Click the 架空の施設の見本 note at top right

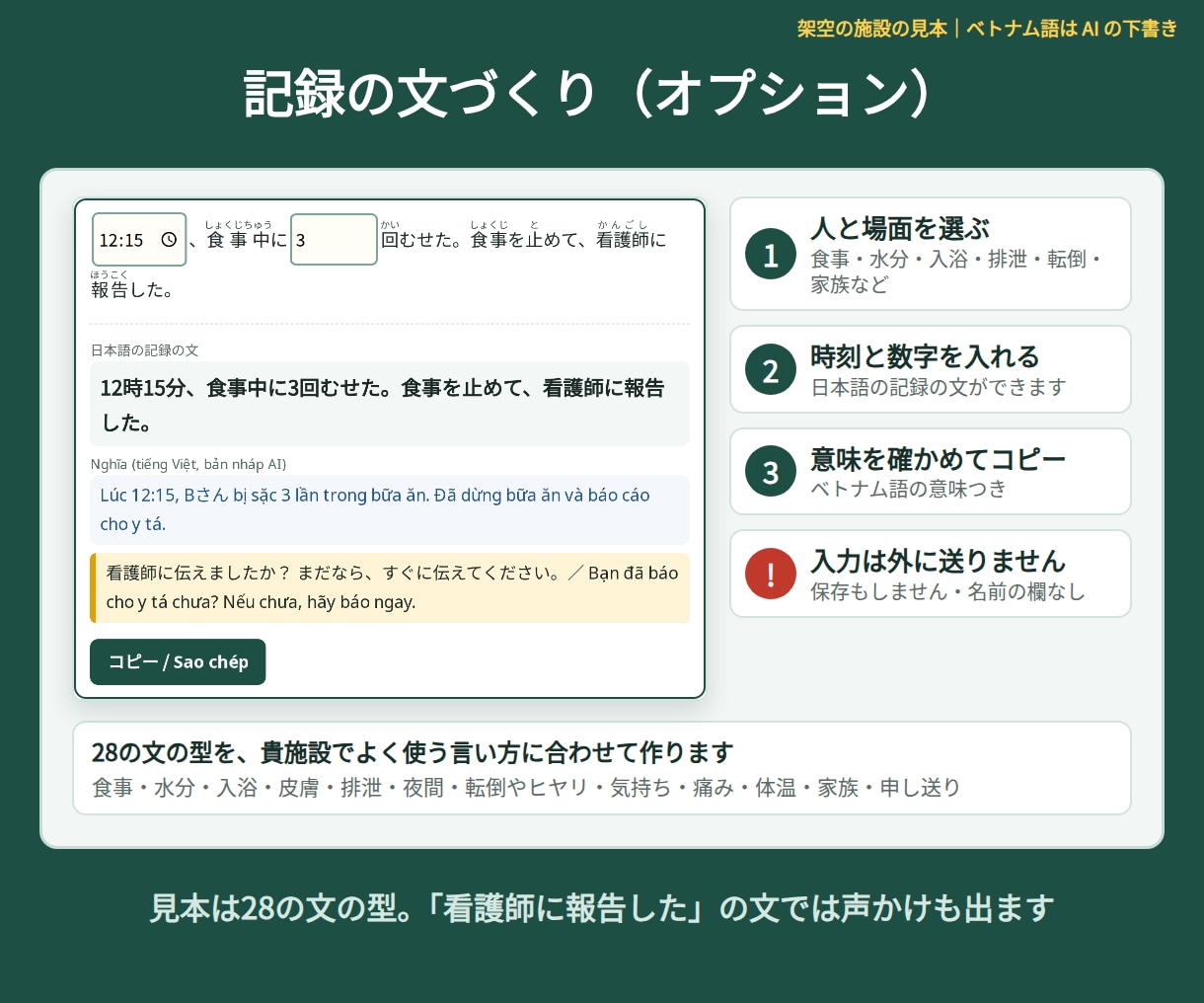pyautogui.click(x=987, y=29)
